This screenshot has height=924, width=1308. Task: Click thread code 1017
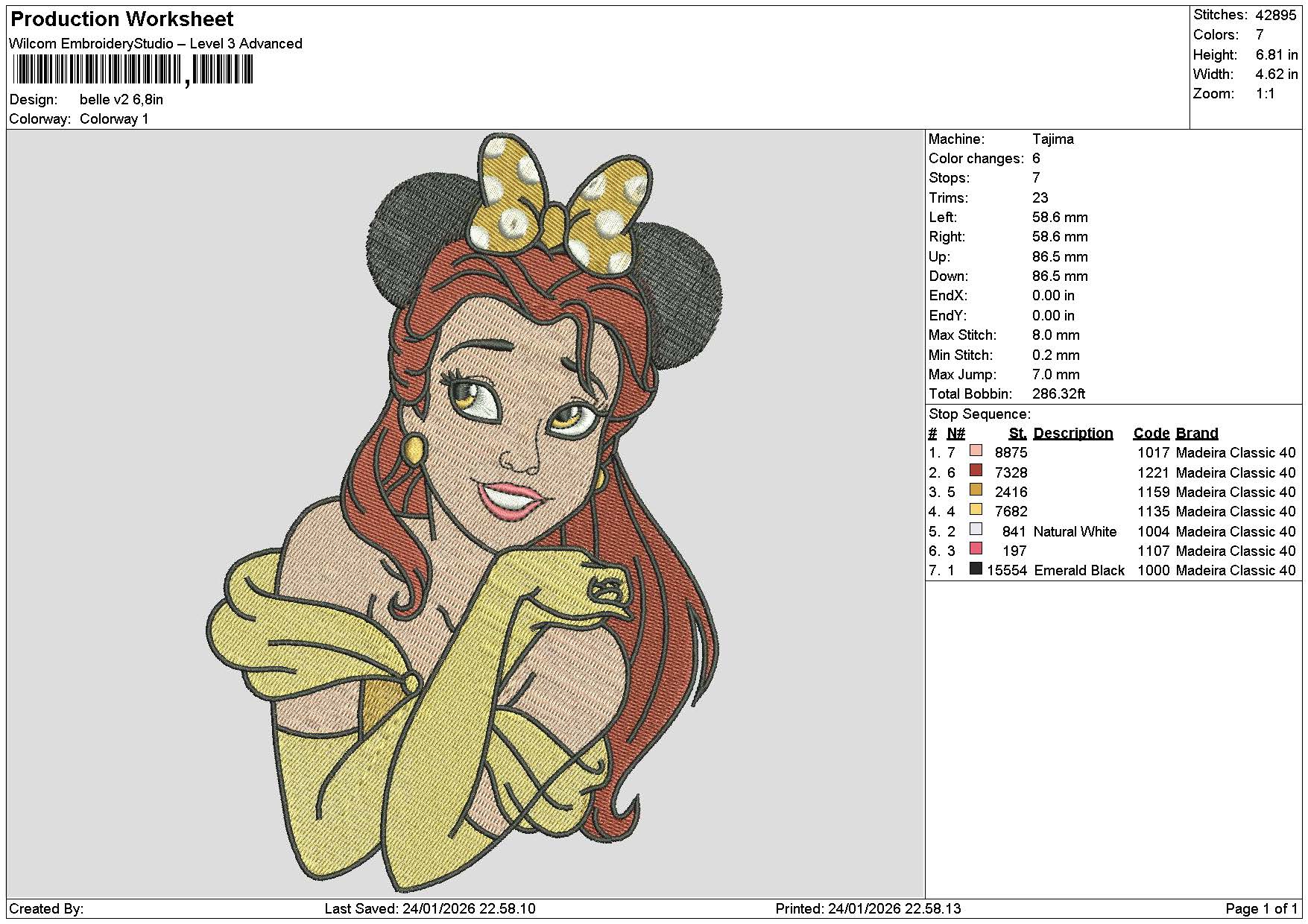pos(1154,452)
